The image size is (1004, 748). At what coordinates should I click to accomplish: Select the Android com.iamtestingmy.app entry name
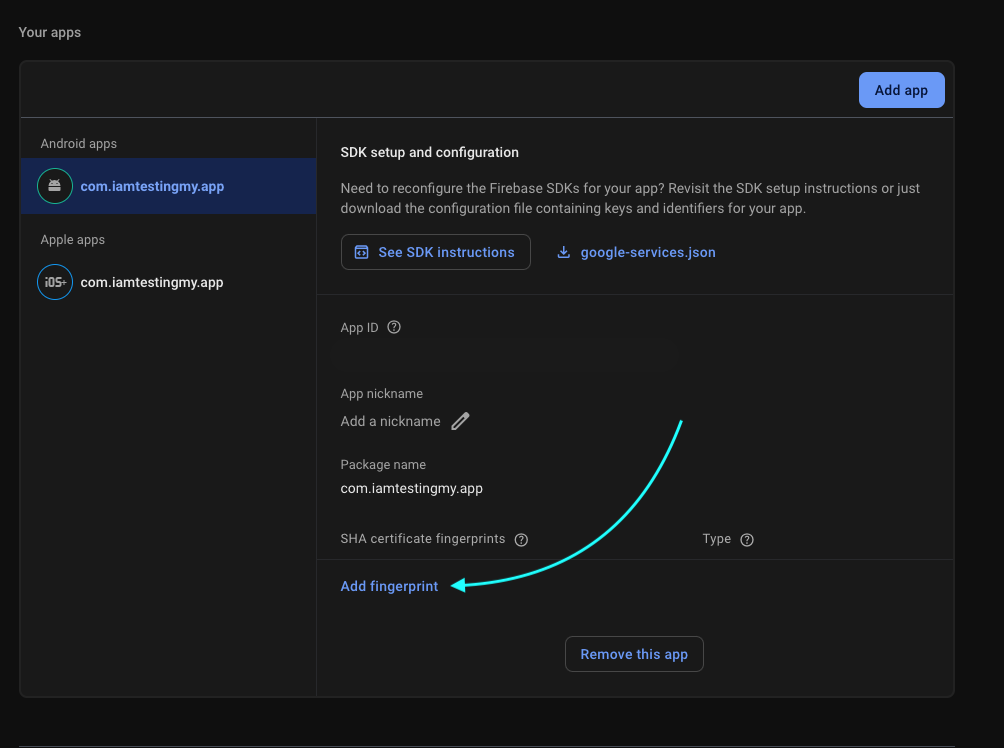point(152,186)
